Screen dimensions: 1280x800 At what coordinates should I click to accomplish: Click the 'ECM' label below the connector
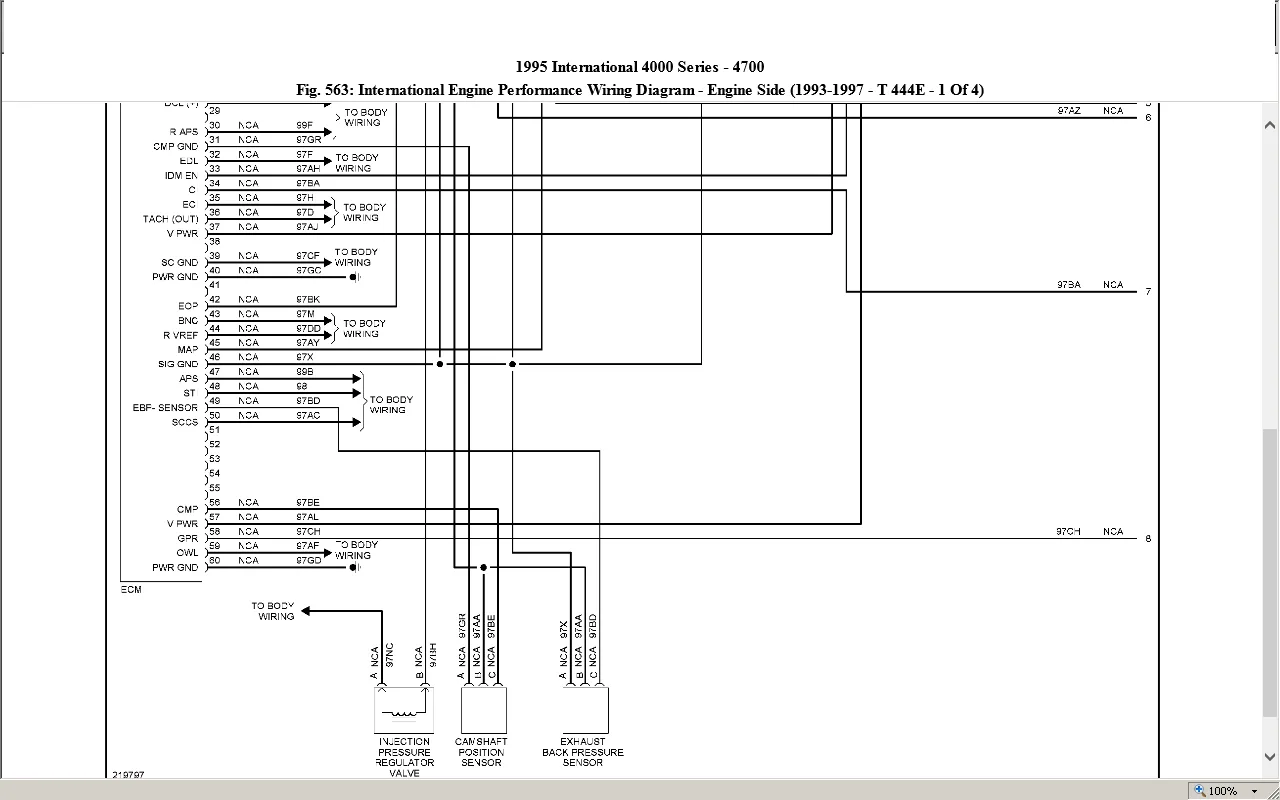[131, 590]
